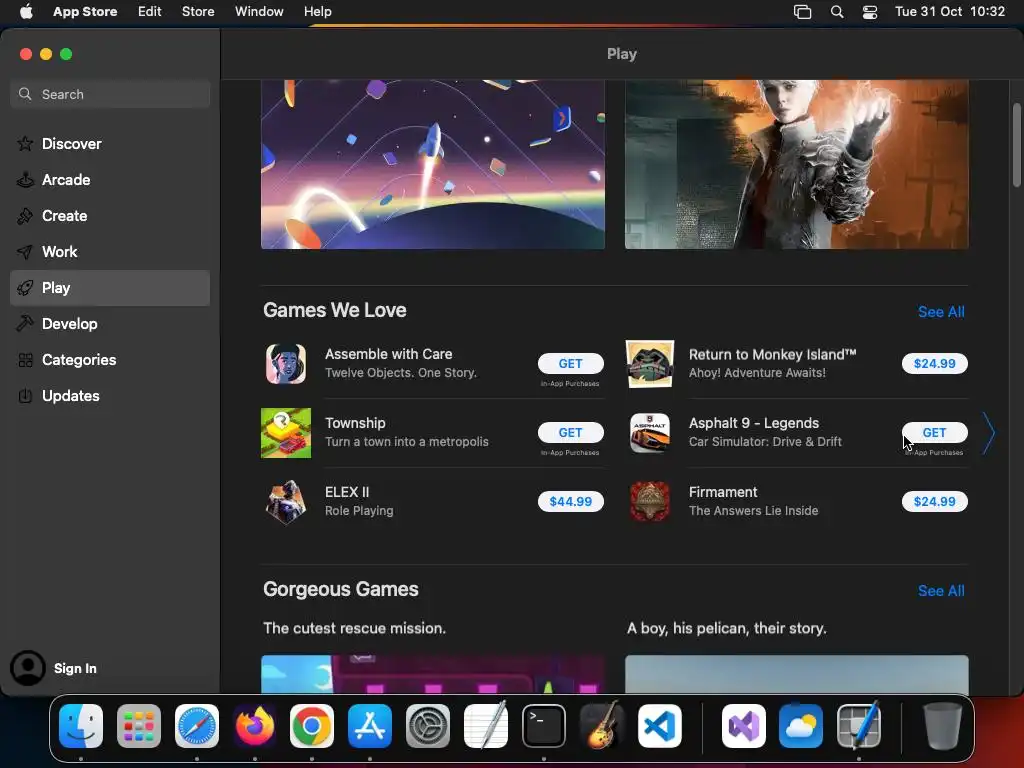Viewport: 1024px width, 768px height.
Task: Open the cutest rescue mission thumbnail
Action: click(433, 674)
